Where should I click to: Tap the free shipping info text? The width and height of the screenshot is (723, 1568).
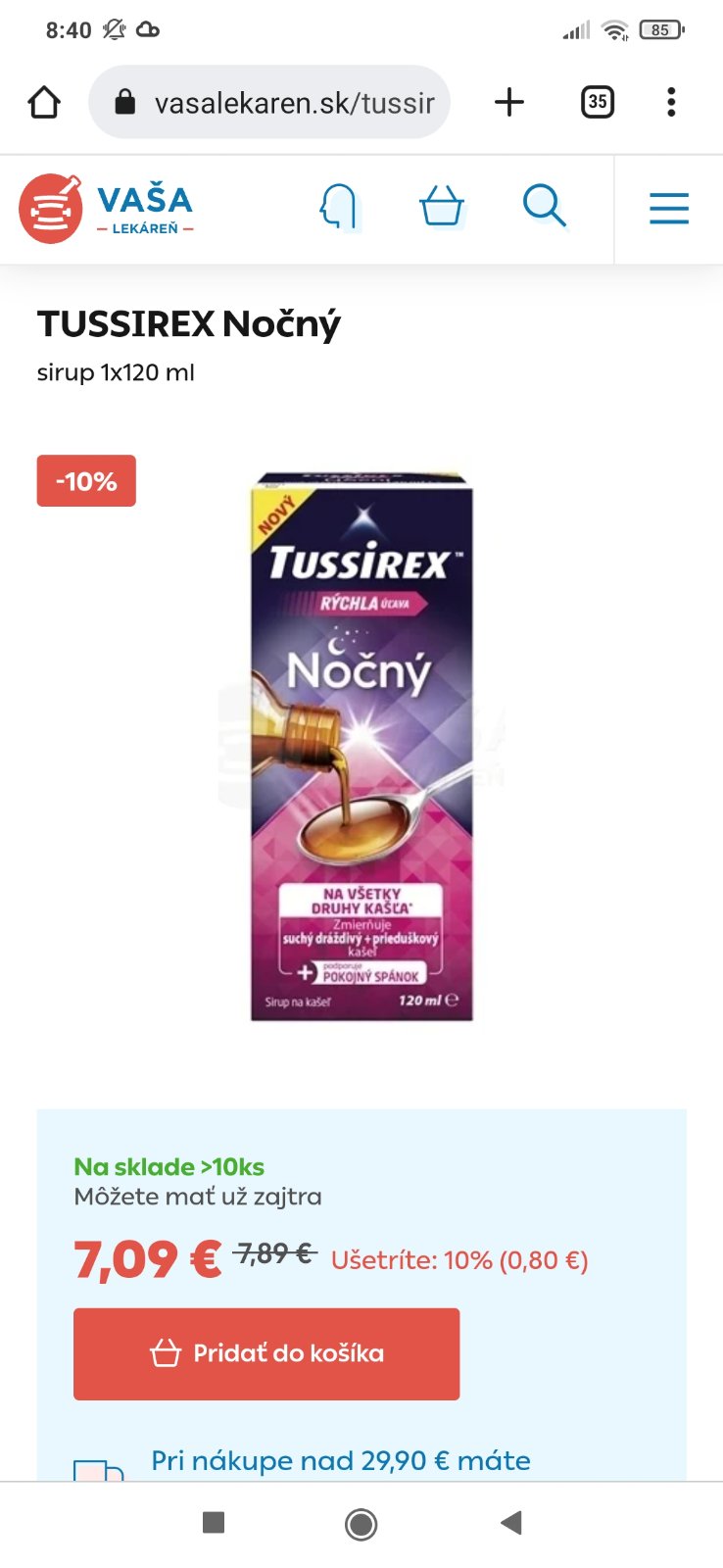point(341,1461)
